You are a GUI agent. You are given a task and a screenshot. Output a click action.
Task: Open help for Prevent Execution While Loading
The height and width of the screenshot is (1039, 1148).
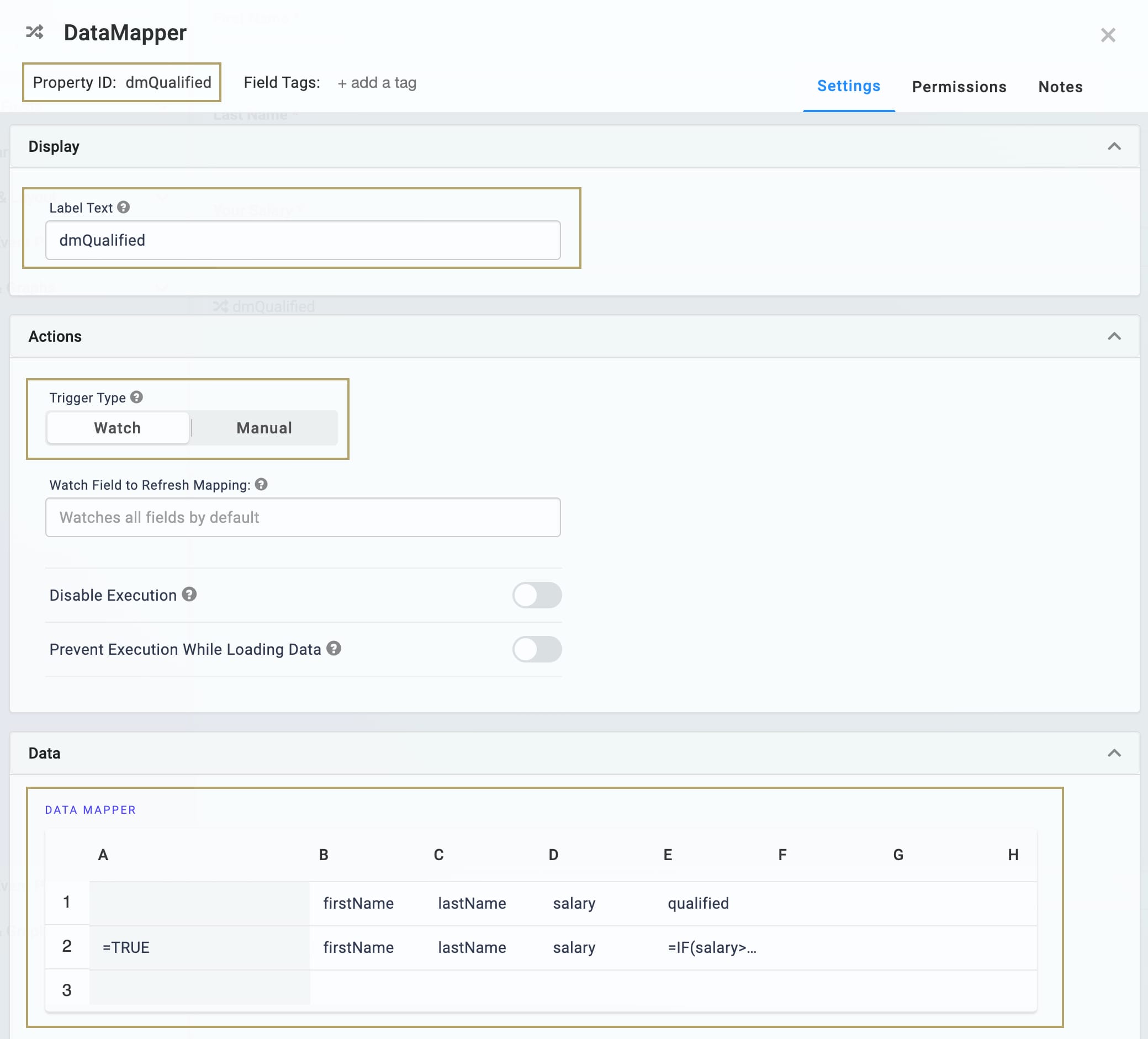coord(334,649)
